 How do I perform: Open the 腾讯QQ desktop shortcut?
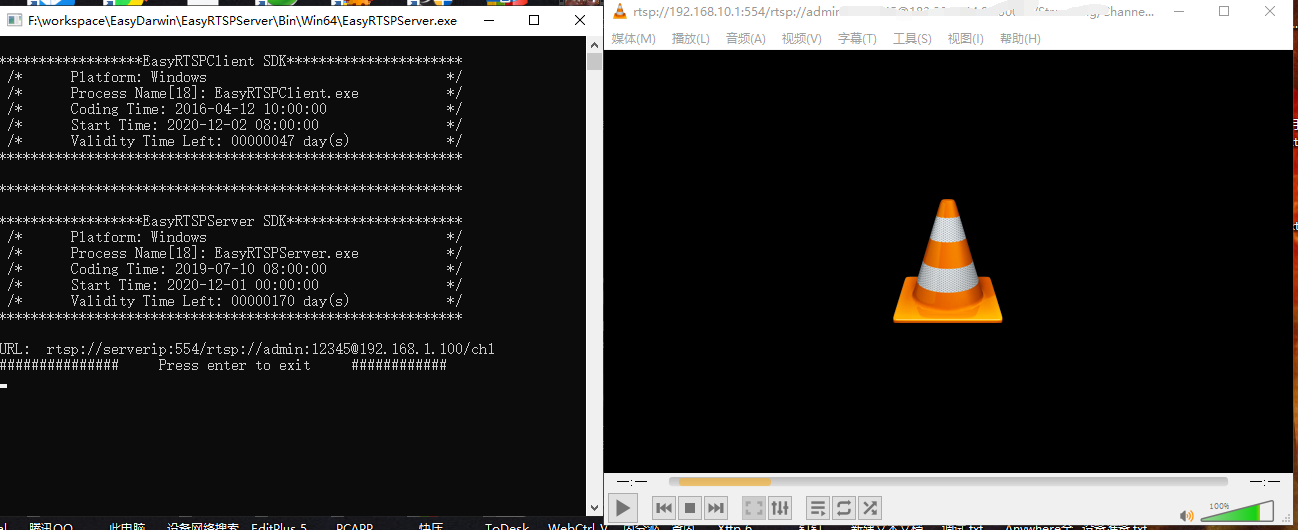point(51,526)
